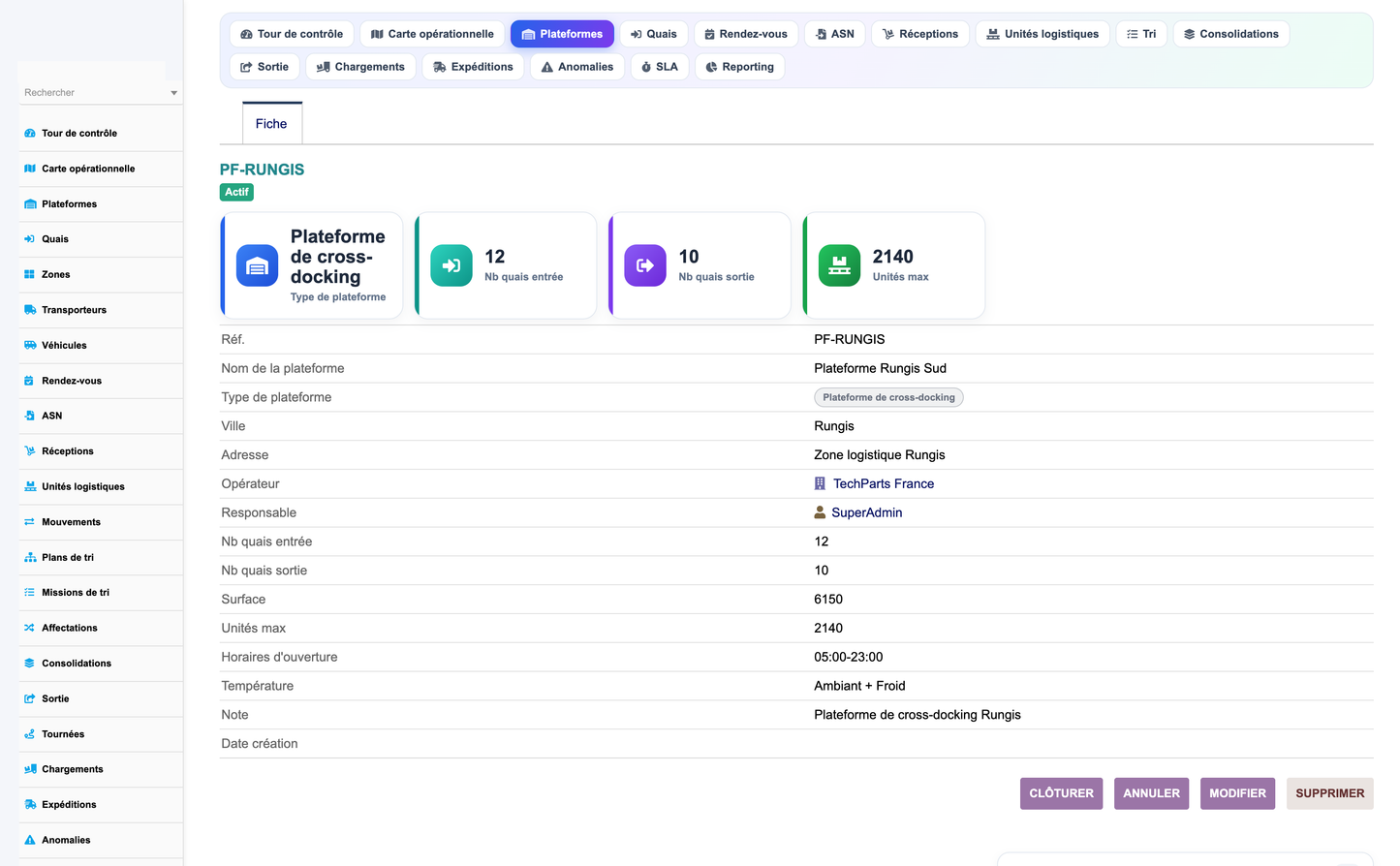Go to Quais in top navigation

(654, 34)
